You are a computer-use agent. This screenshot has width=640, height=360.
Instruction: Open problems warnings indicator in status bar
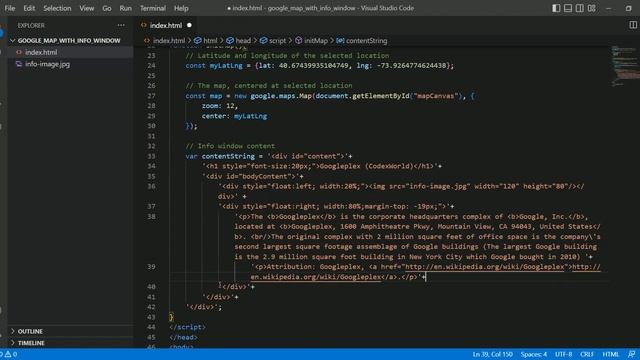(x=9, y=354)
